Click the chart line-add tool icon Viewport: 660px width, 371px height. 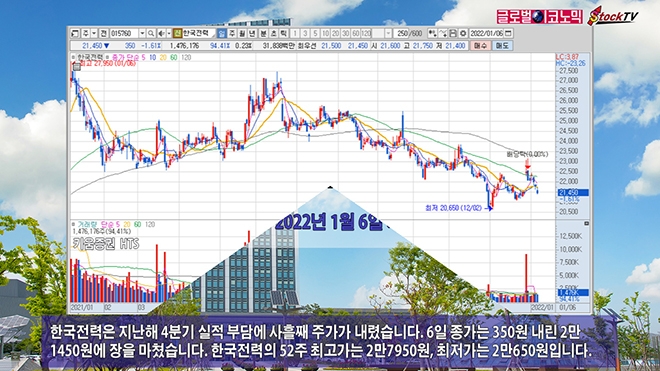tap(443, 33)
